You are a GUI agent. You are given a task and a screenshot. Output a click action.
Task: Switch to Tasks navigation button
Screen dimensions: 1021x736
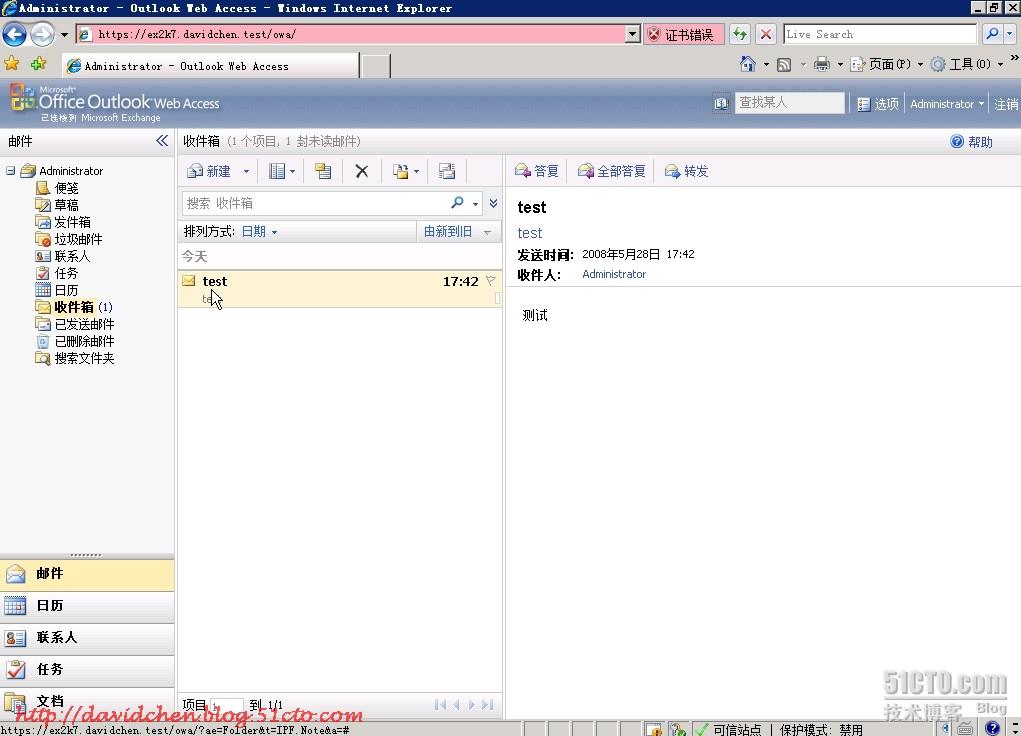87,670
